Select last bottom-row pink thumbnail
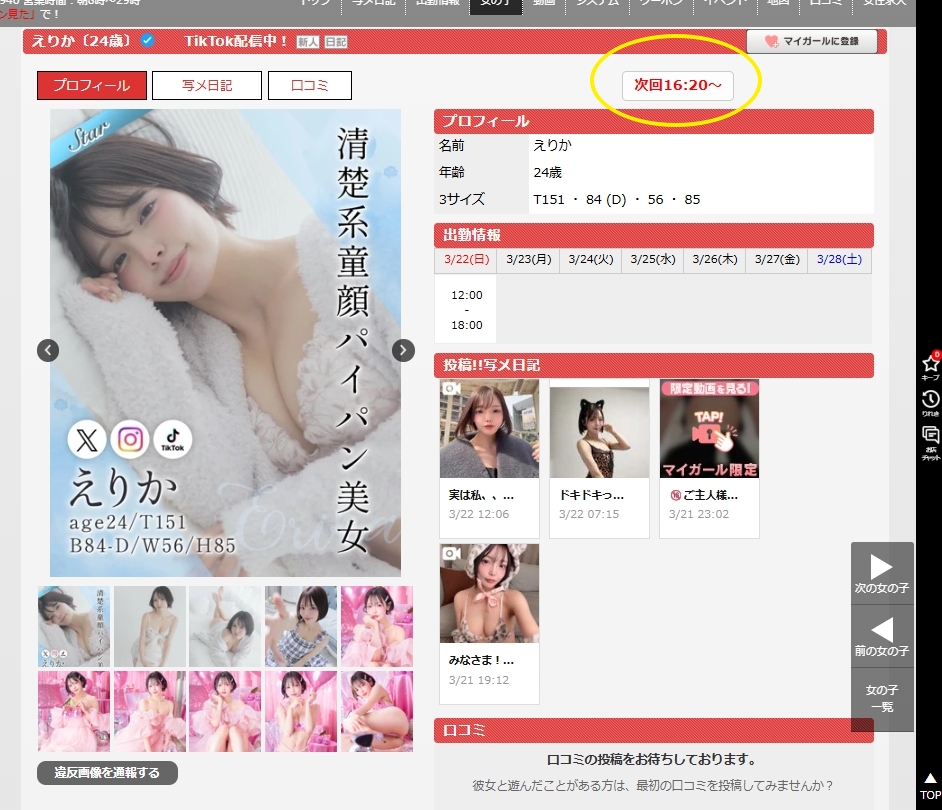Viewport: 942px width, 810px height. click(377, 711)
